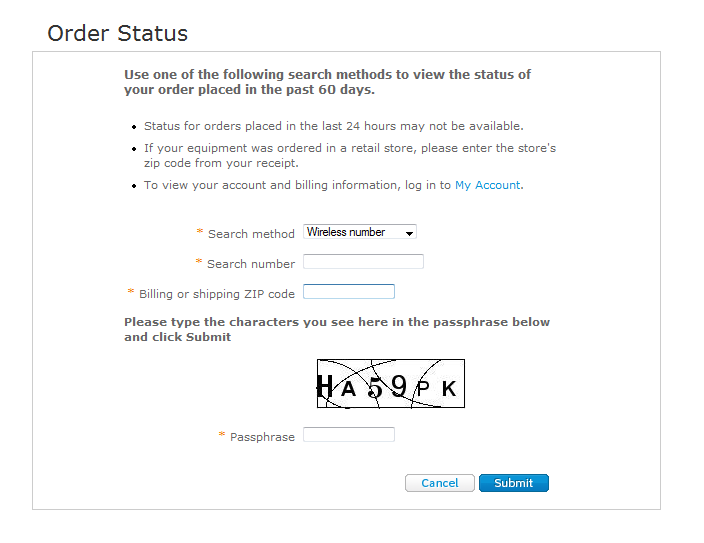
Task: Click the bold "Use one of the following" instructions
Action: (x=327, y=82)
